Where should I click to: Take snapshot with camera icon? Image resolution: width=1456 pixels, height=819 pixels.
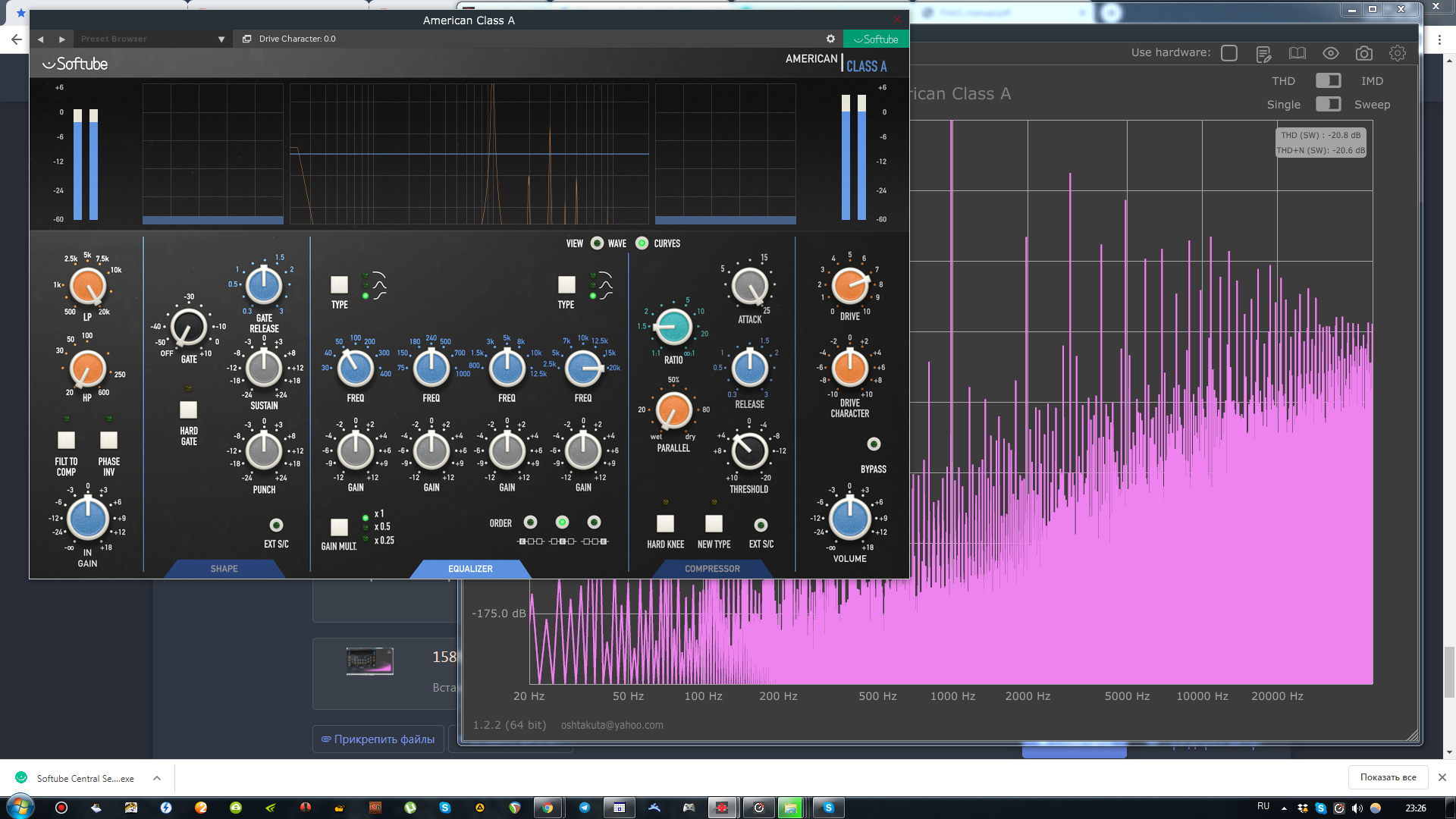pyautogui.click(x=1364, y=53)
